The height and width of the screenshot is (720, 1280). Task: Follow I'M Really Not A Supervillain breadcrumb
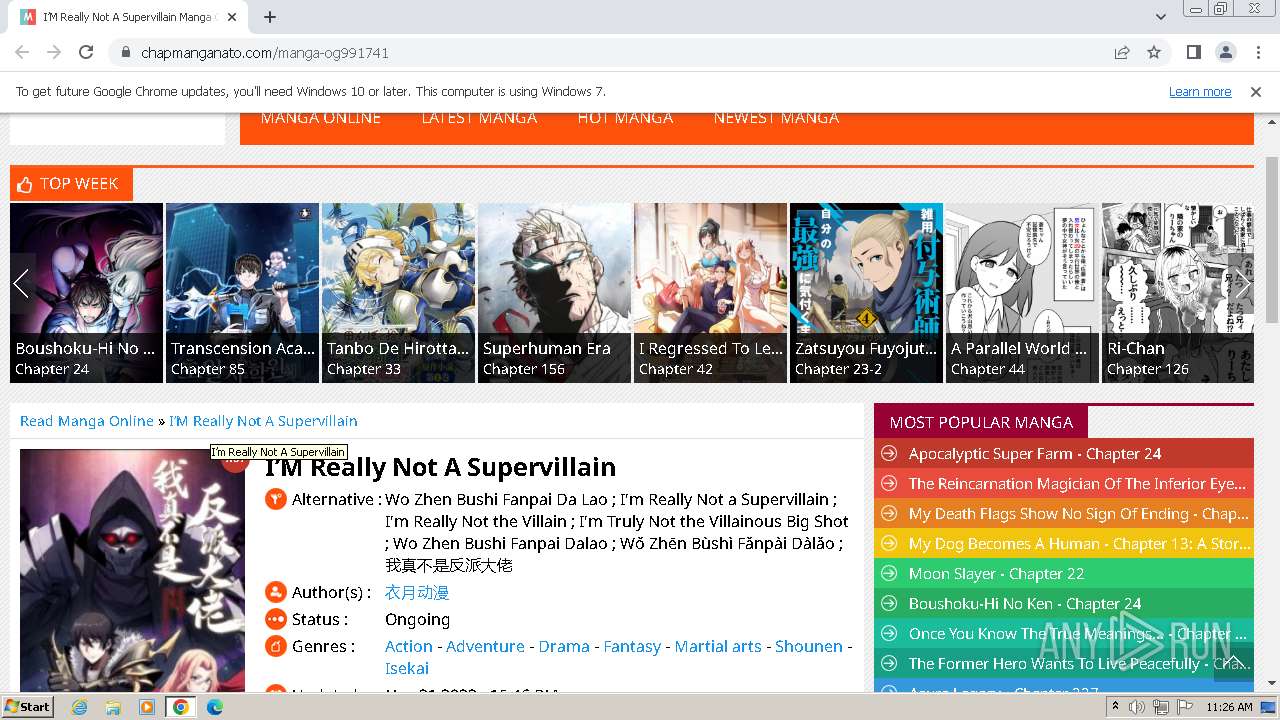click(263, 421)
